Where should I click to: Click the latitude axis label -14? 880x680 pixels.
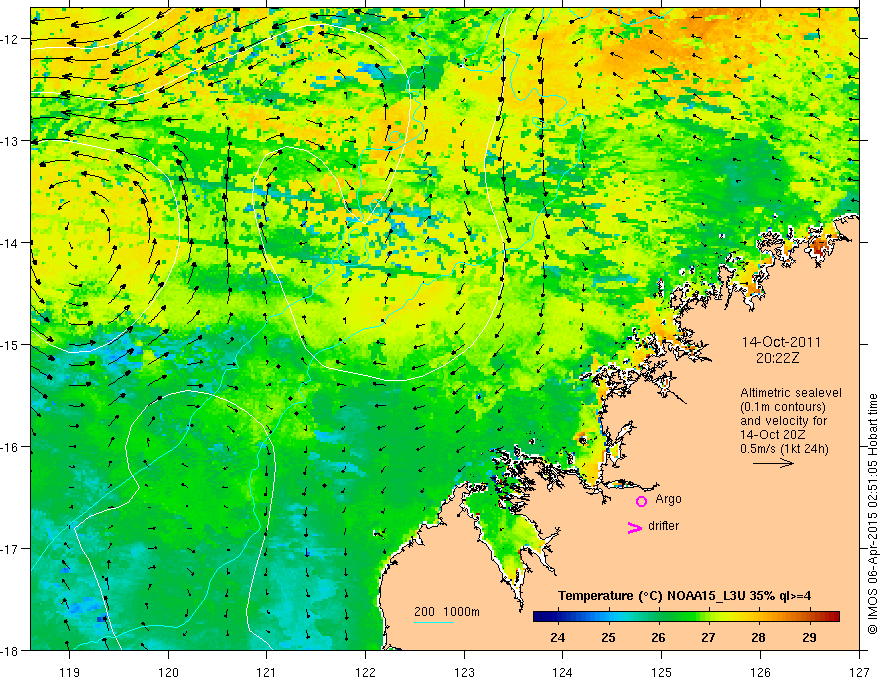pos(9,243)
